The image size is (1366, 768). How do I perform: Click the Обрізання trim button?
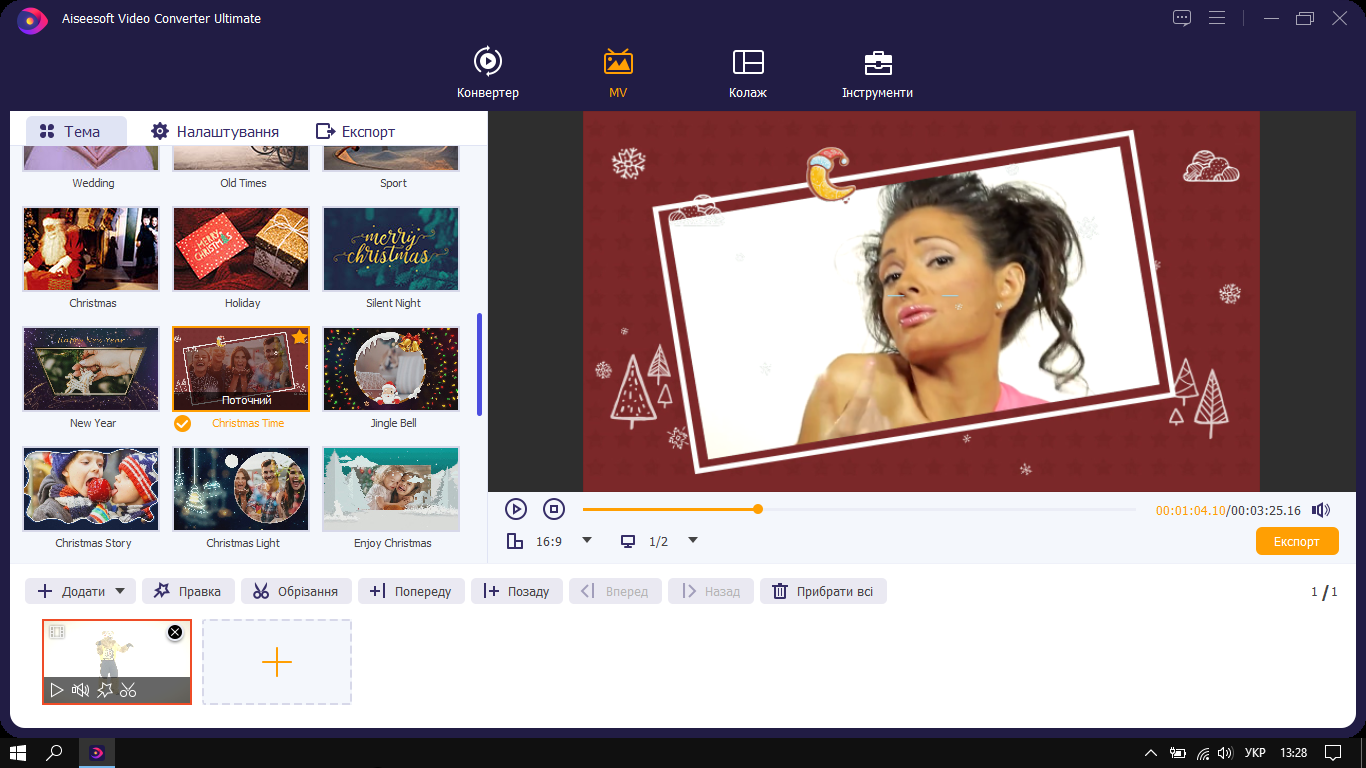point(296,591)
